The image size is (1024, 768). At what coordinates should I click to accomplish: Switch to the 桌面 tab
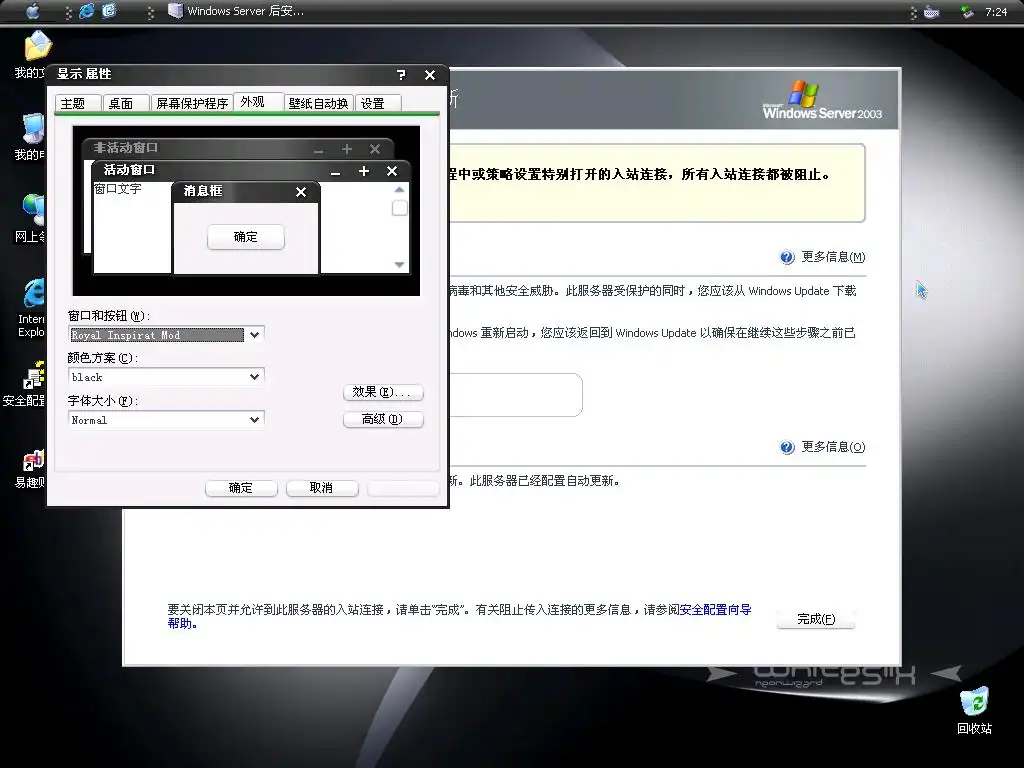click(126, 103)
